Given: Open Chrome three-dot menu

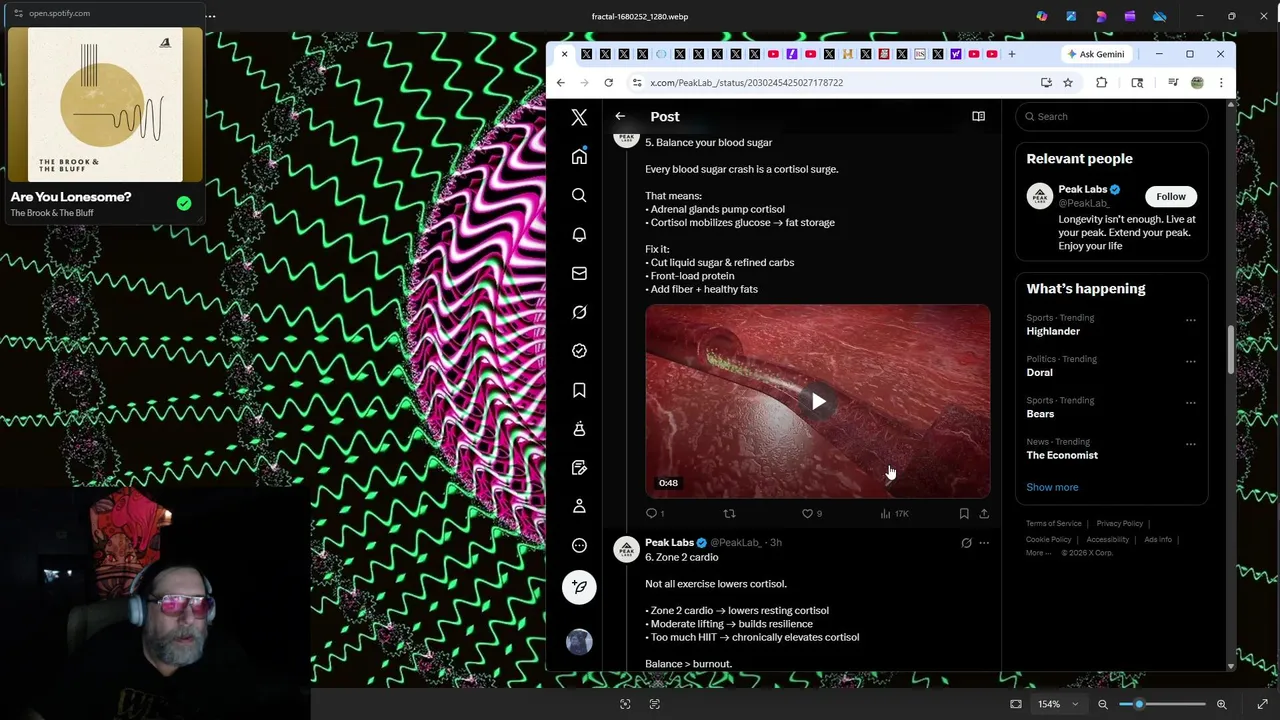Looking at the screenshot, I should click(x=1221, y=83).
